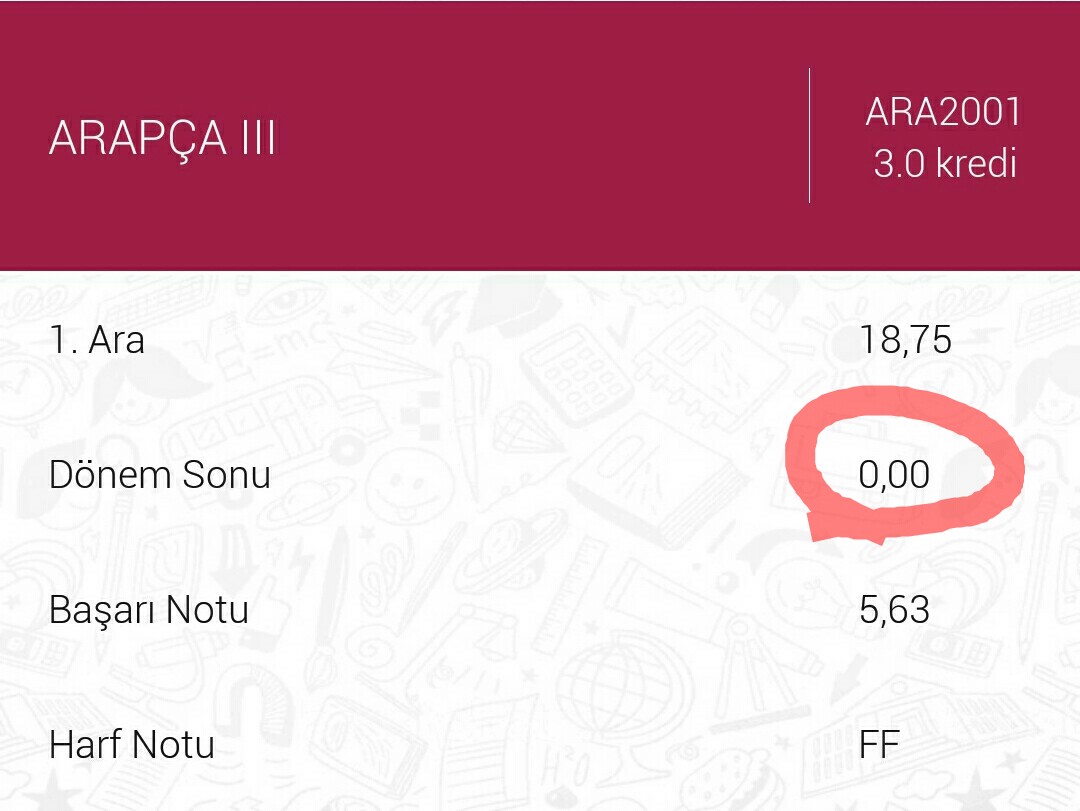
Task: Click the 18,75 midterm score
Action: click(905, 340)
